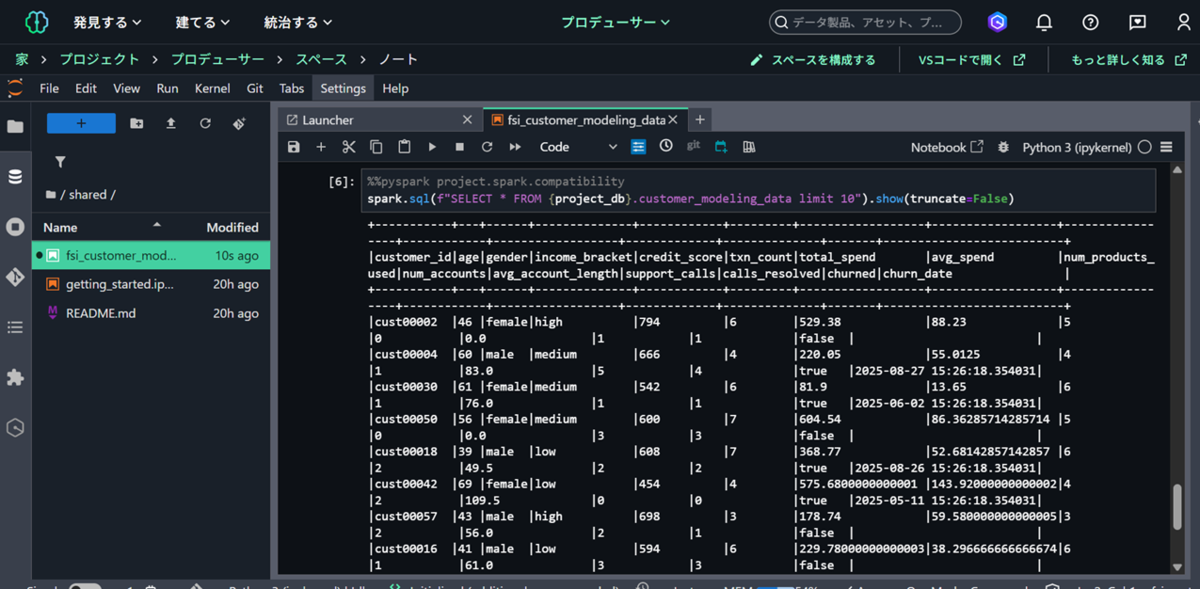This screenshot has height=589, width=1200.
Task: Click the git icon in notebook toolbar
Action: [x=693, y=146]
